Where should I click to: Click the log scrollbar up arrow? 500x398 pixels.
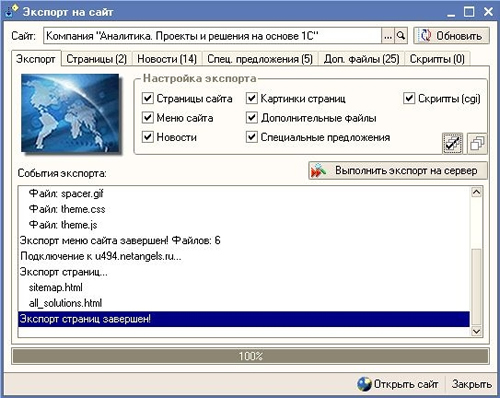(x=476, y=192)
